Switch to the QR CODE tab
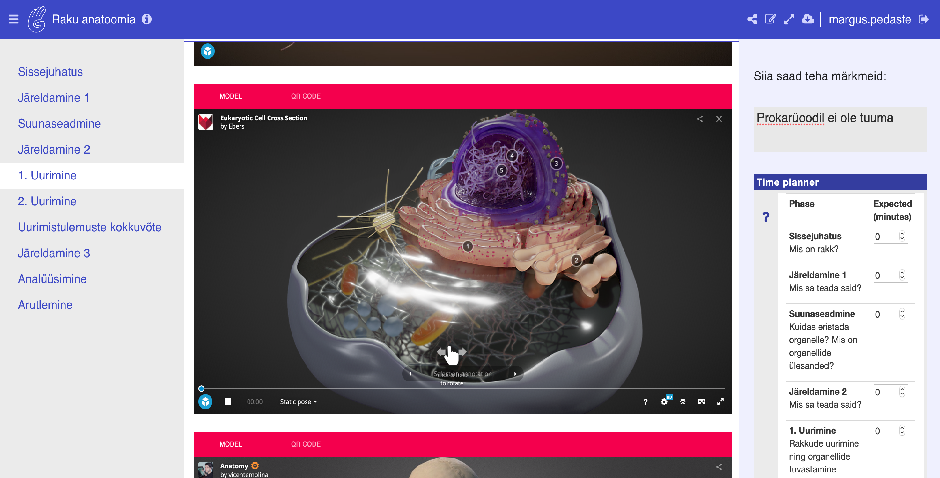The width and height of the screenshot is (940, 478). tap(305, 97)
